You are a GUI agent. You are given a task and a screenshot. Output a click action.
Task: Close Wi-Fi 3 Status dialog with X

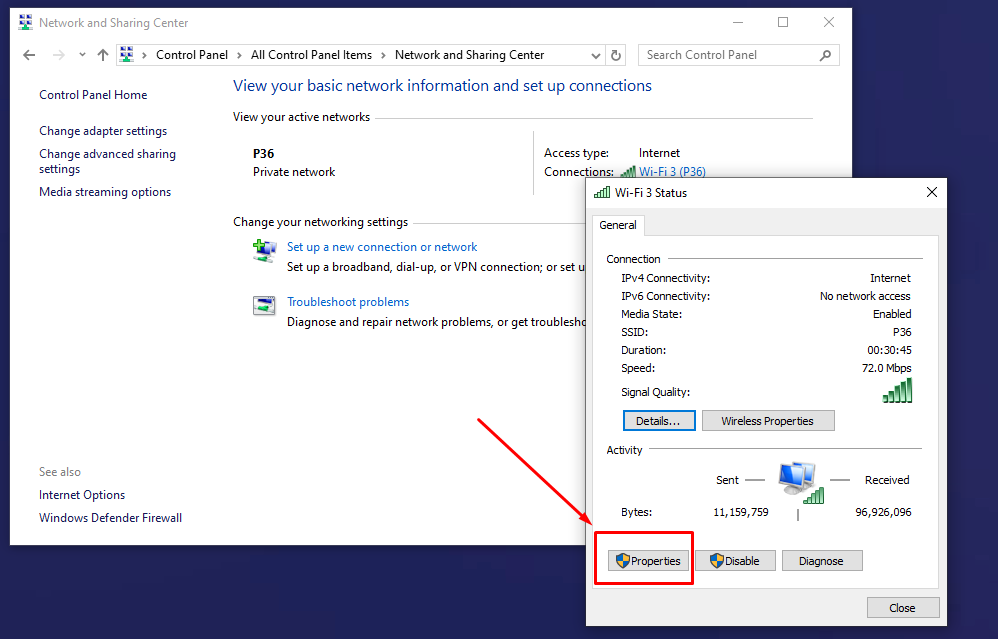[932, 192]
